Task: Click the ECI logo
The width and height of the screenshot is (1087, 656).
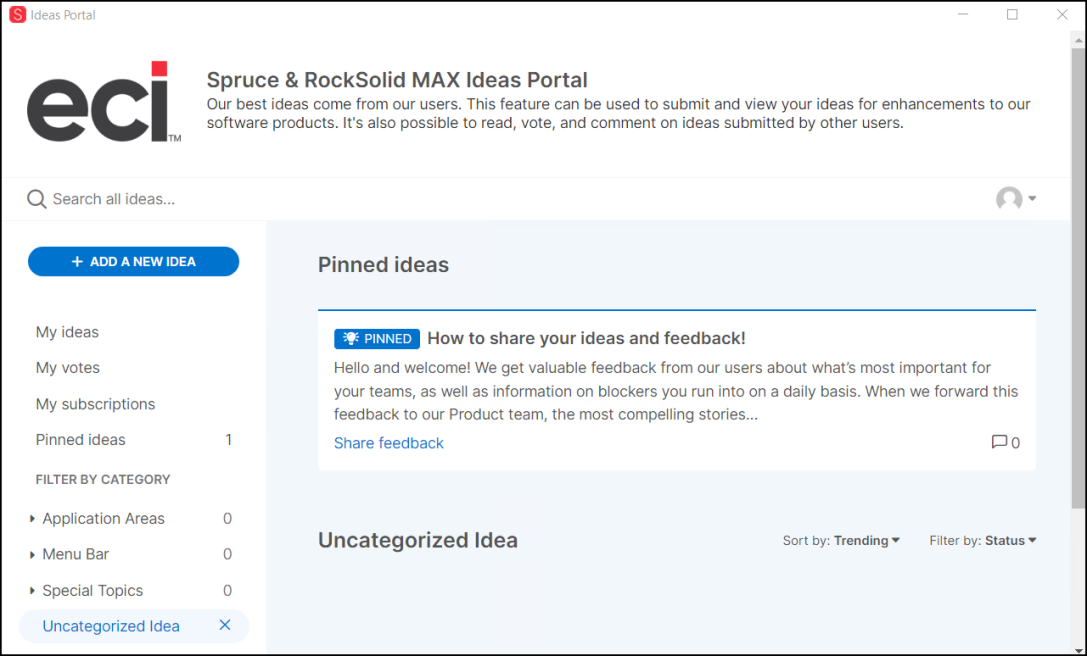Action: pos(104,102)
